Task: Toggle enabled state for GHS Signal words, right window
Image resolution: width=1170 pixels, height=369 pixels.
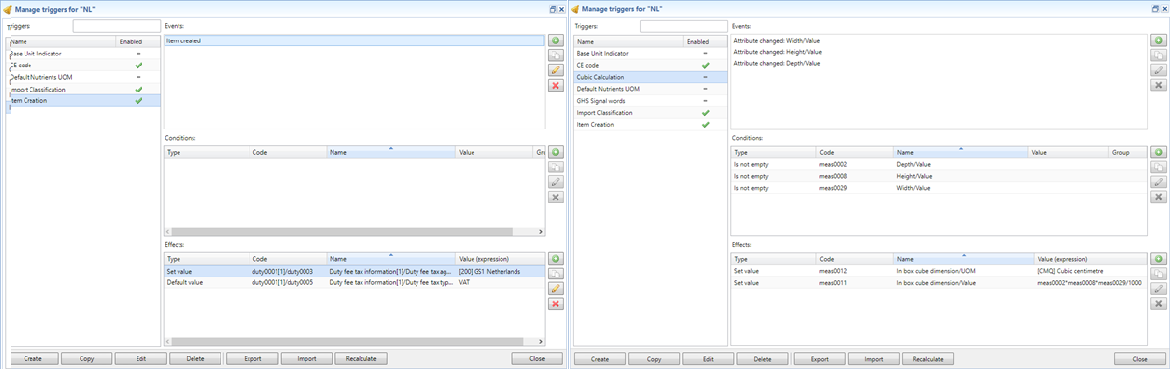Action: pos(705,101)
